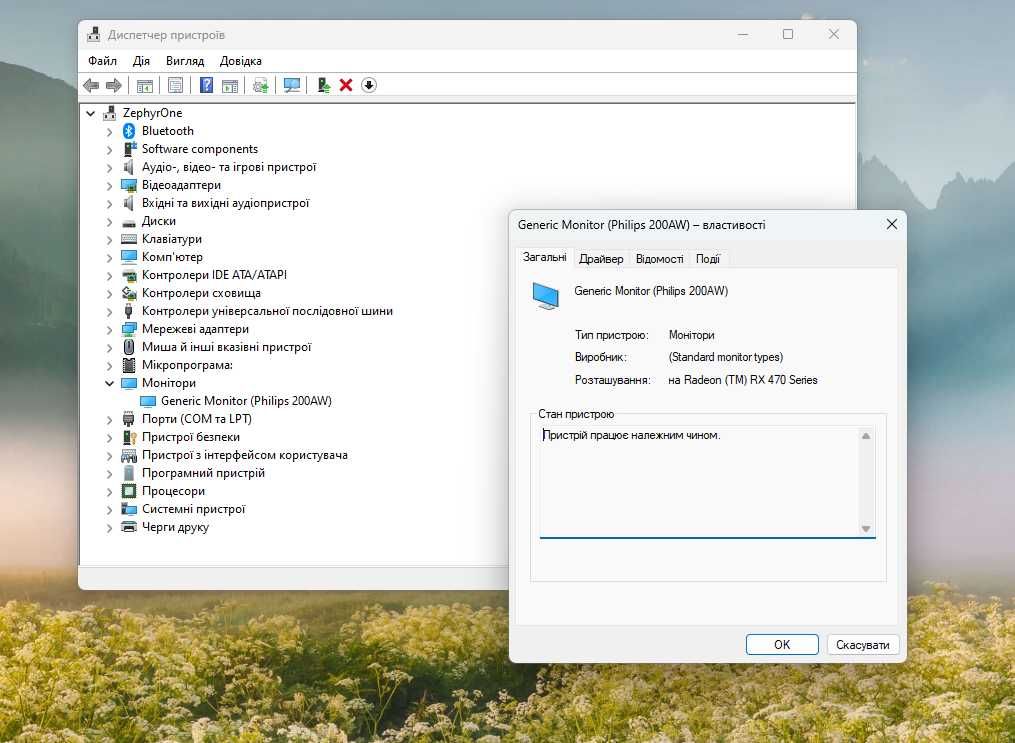Viewport: 1015px width, 743px height.
Task: Collapse the ZephyrOne root node
Action: pyautogui.click(x=91, y=113)
